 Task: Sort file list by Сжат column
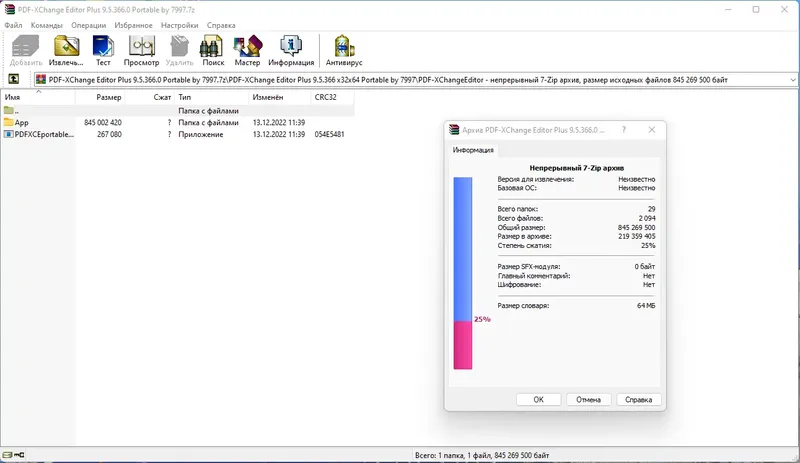point(149,97)
